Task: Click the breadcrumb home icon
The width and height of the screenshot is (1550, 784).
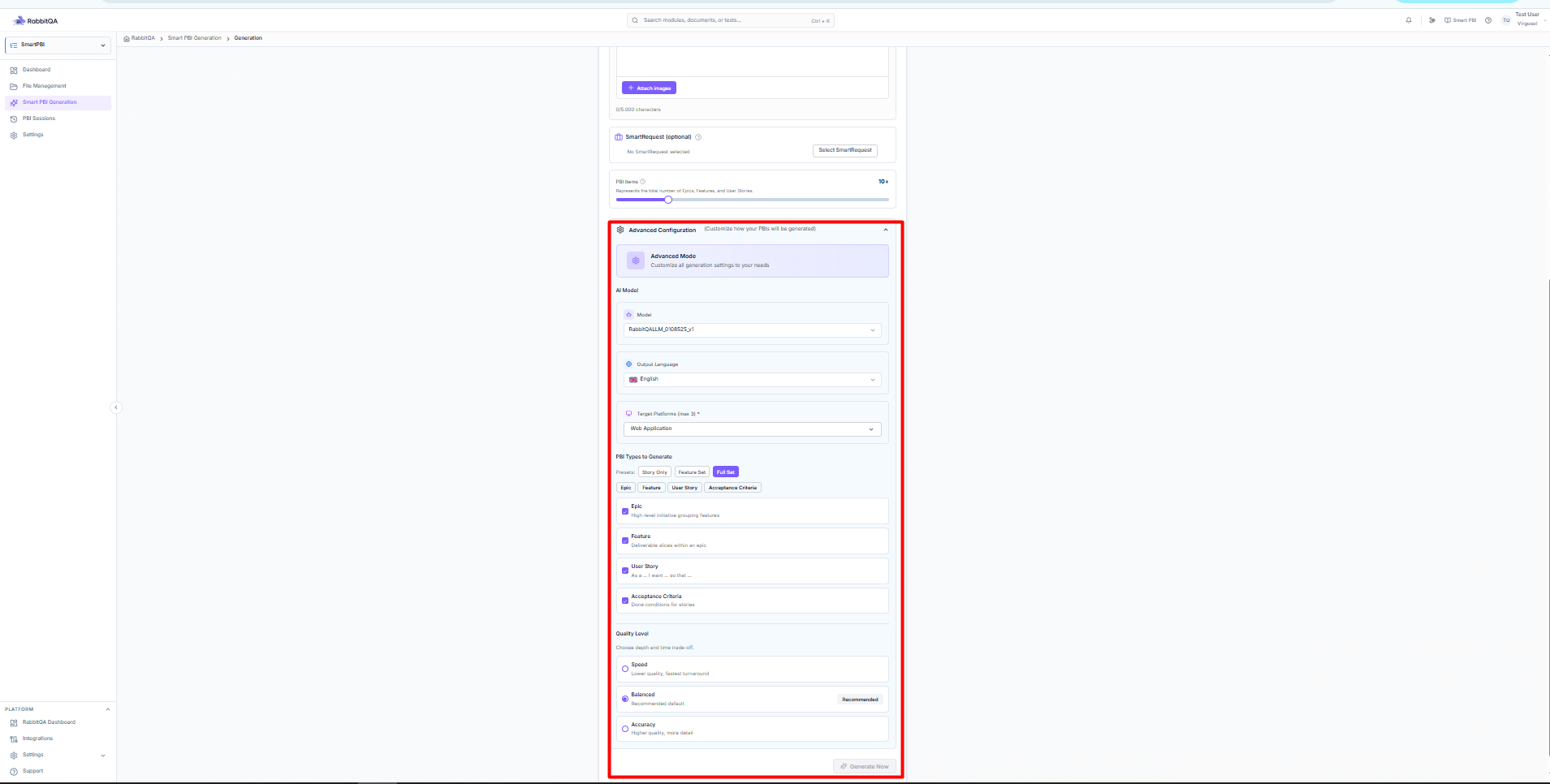Action: 127,38
